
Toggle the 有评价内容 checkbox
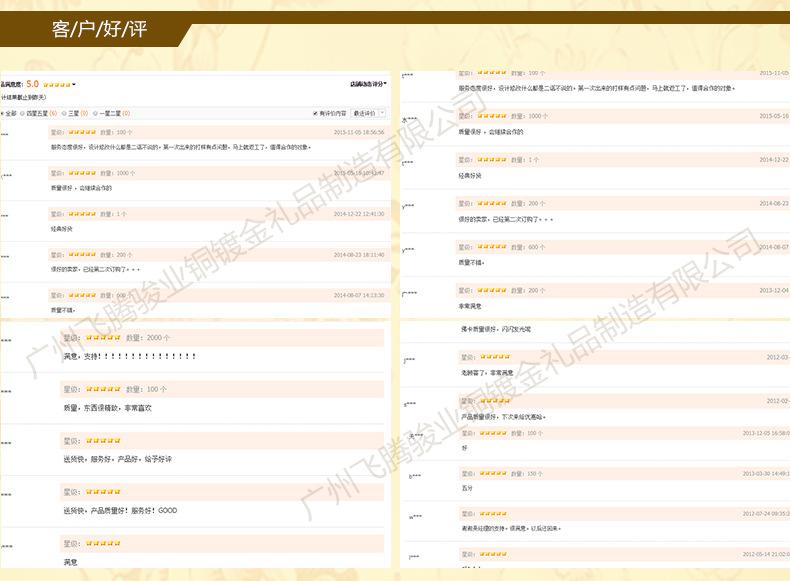pyautogui.click(x=315, y=113)
